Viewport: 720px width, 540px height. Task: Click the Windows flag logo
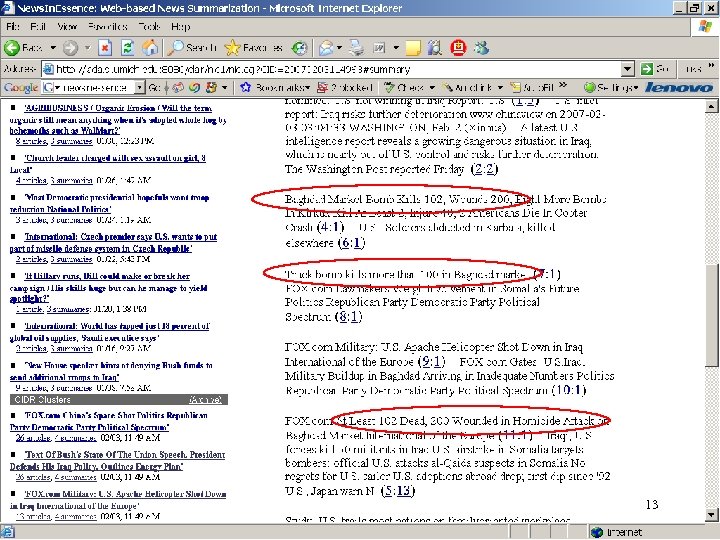point(705,27)
